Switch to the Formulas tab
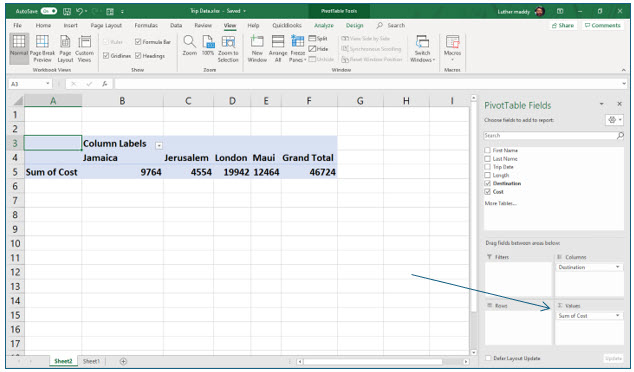 pyautogui.click(x=146, y=25)
